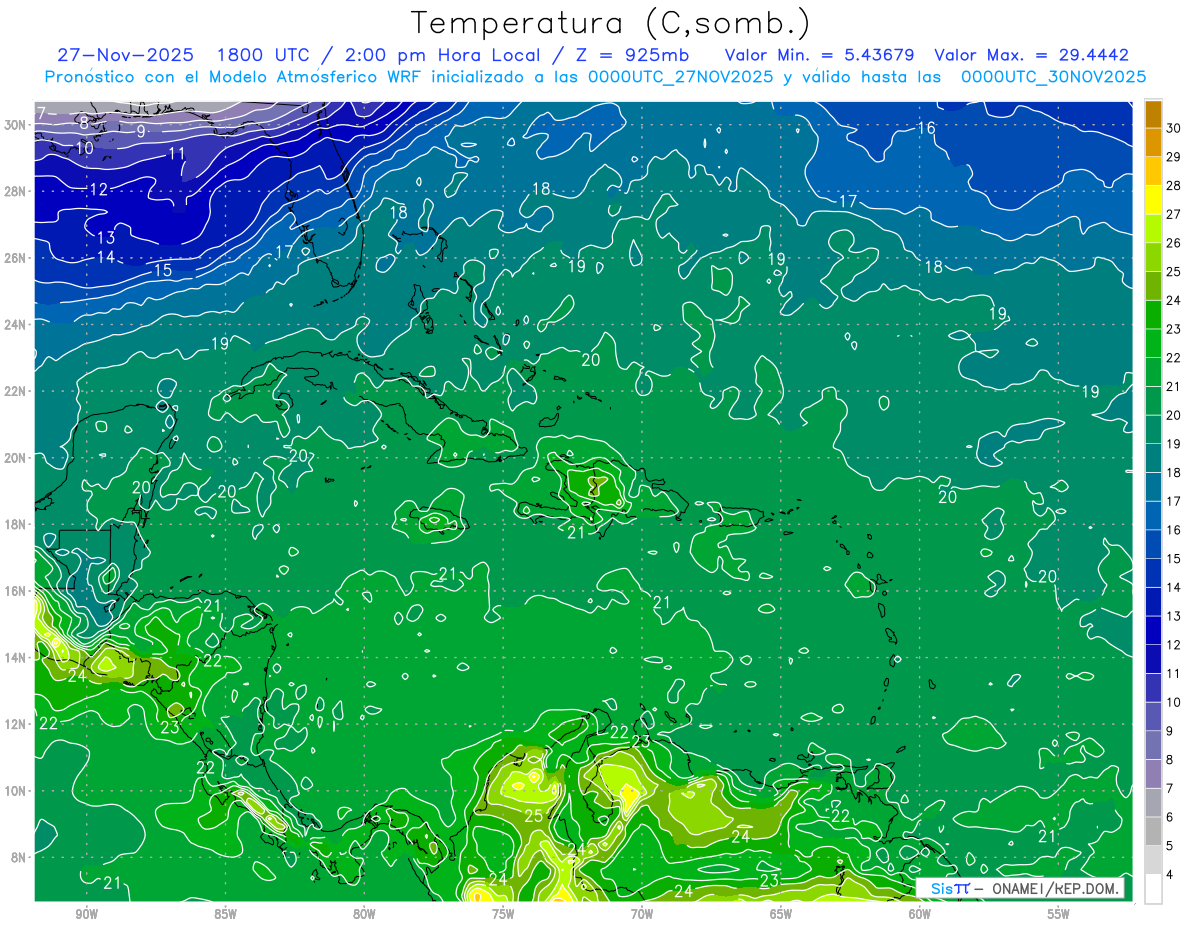Click the '22N' latitude axis label
The width and height of the screenshot is (1200, 927).
coord(14,391)
